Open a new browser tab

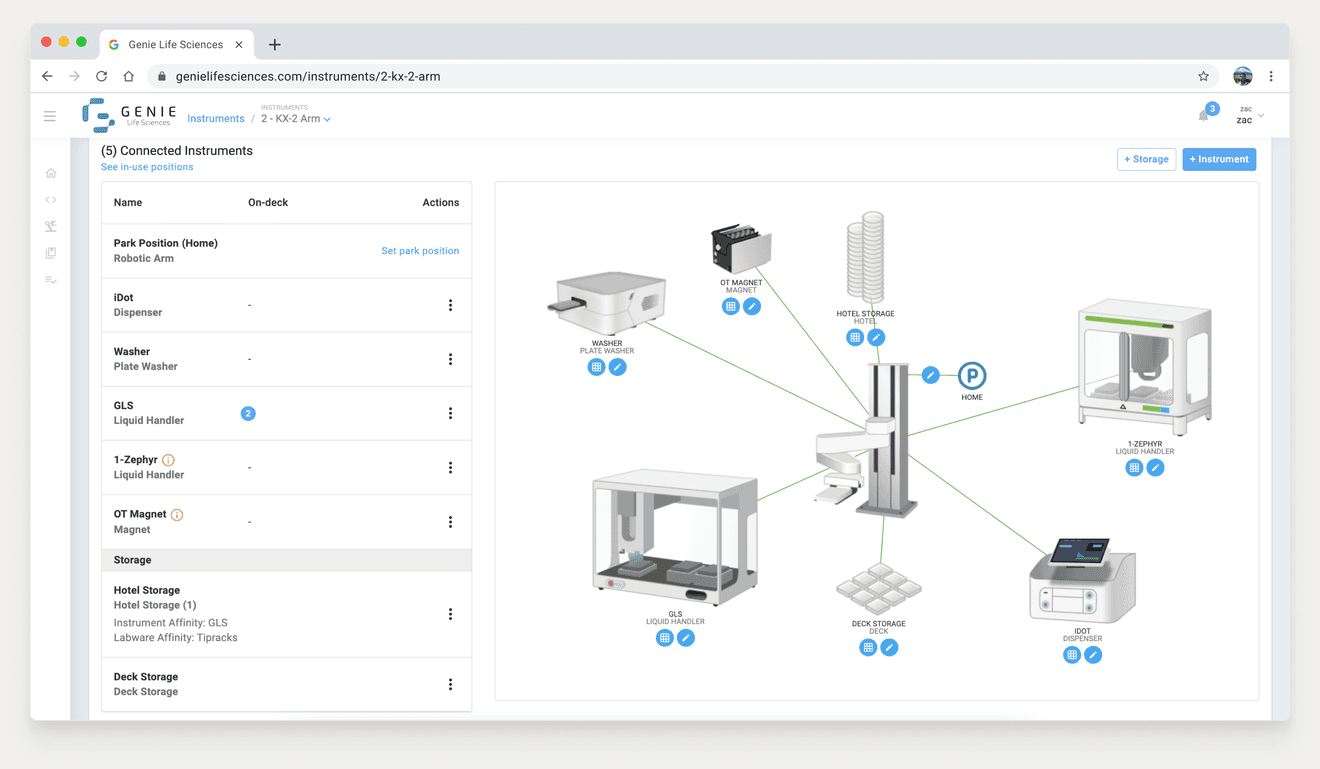pos(275,44)
